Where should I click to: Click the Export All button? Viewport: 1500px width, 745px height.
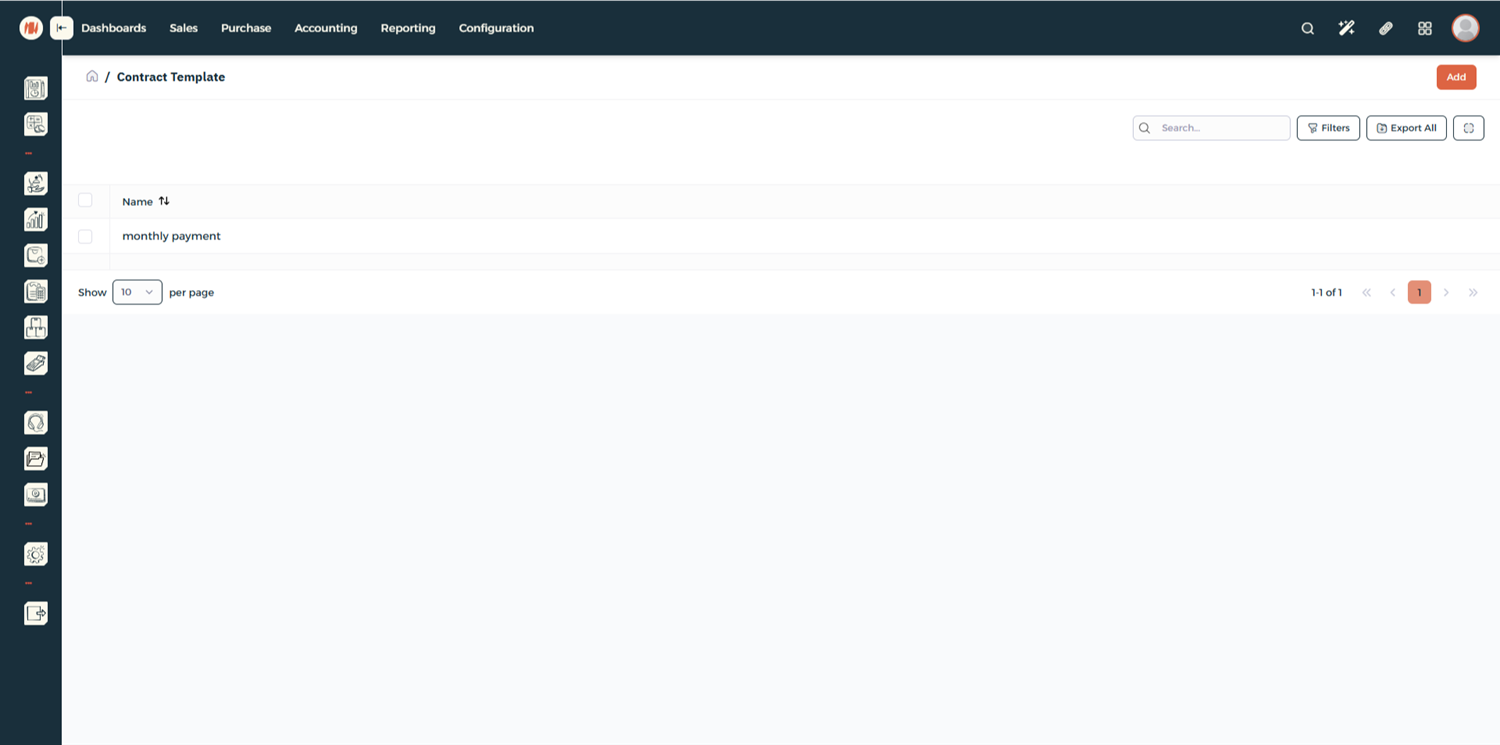click(x=1406, y=128)
